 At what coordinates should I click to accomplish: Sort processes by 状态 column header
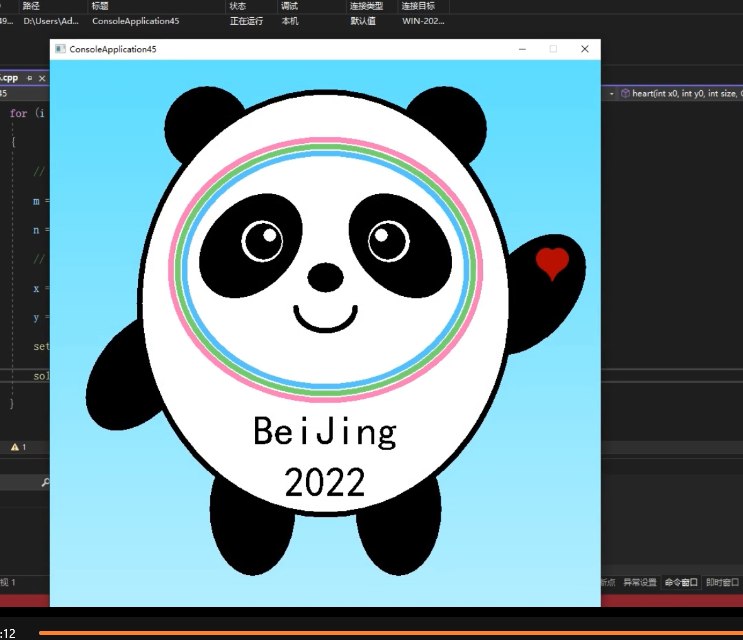237,6
